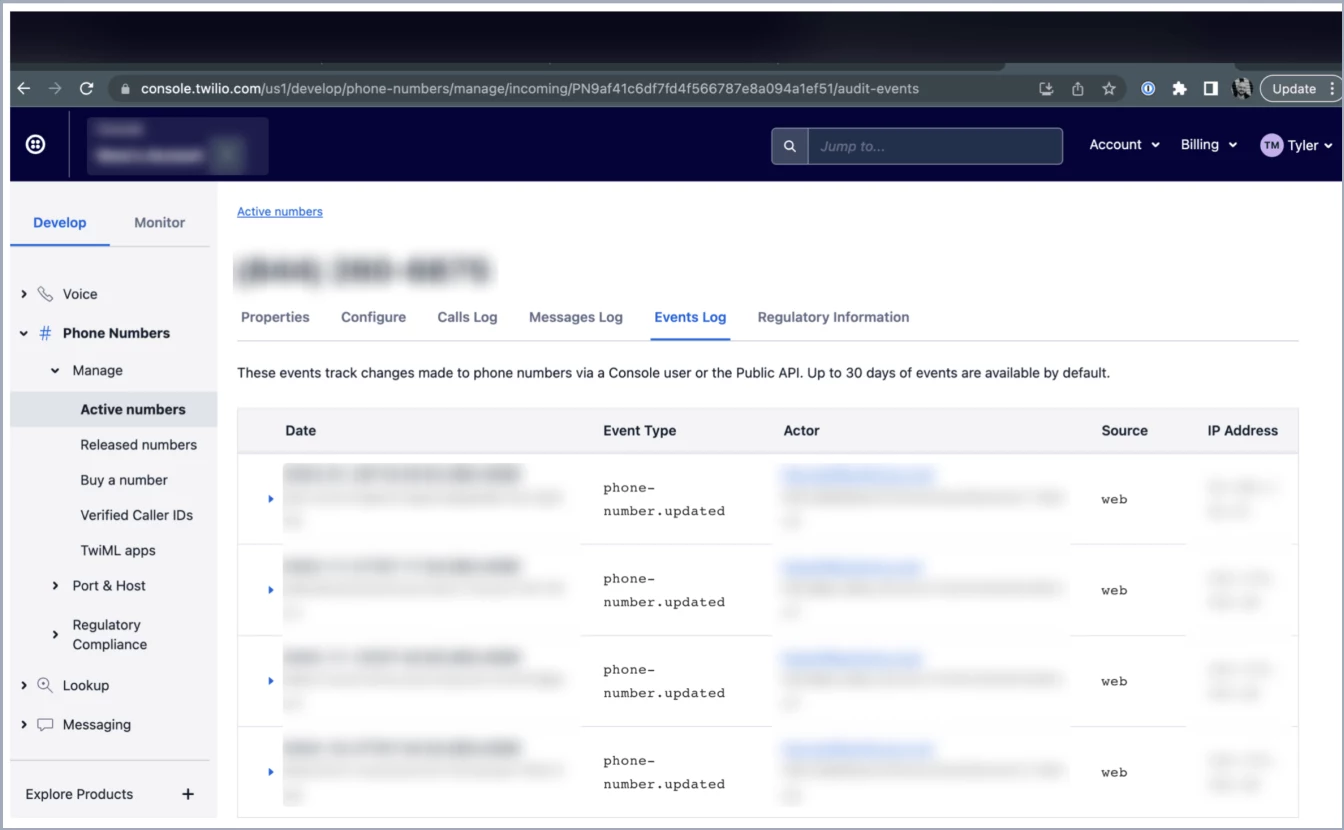Screen dimensions: 1344x830
Task: Open the Calls Log tab
Action: pyautogui.click(x=467, y=317)
